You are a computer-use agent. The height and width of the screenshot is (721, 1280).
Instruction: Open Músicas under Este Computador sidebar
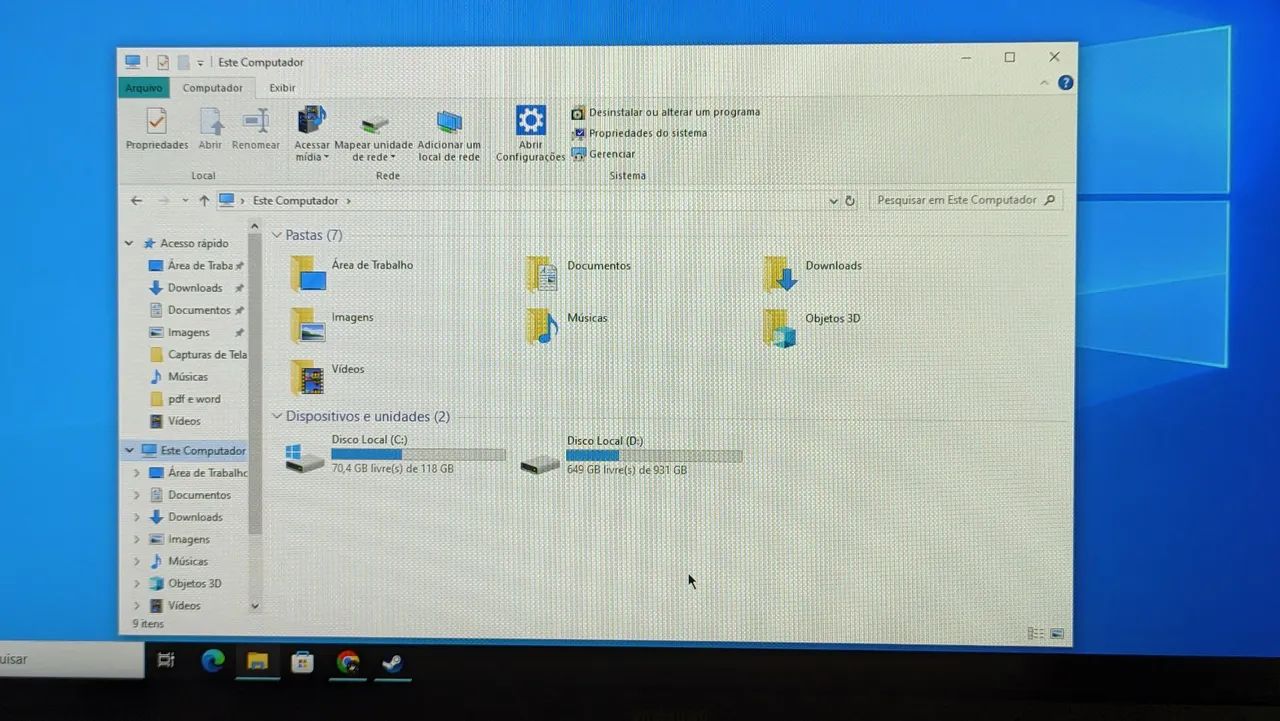coord(188,561)
